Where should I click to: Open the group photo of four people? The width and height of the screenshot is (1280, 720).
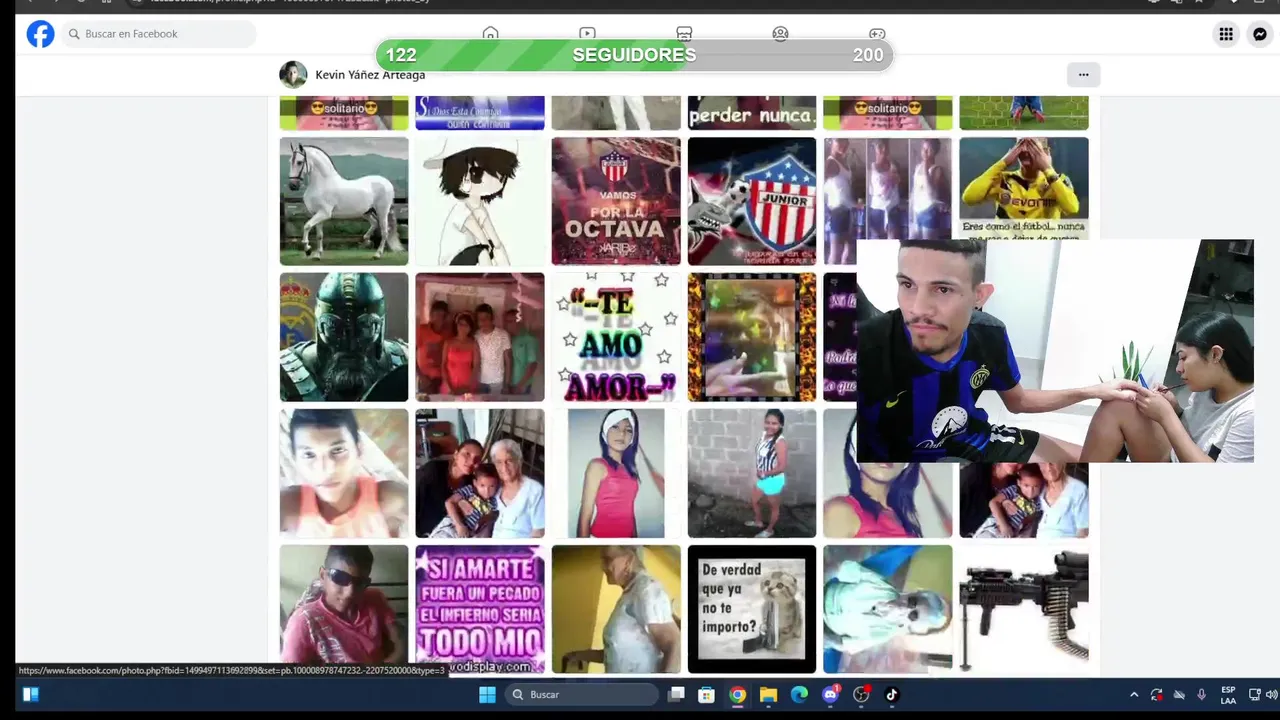coord(480,337)
